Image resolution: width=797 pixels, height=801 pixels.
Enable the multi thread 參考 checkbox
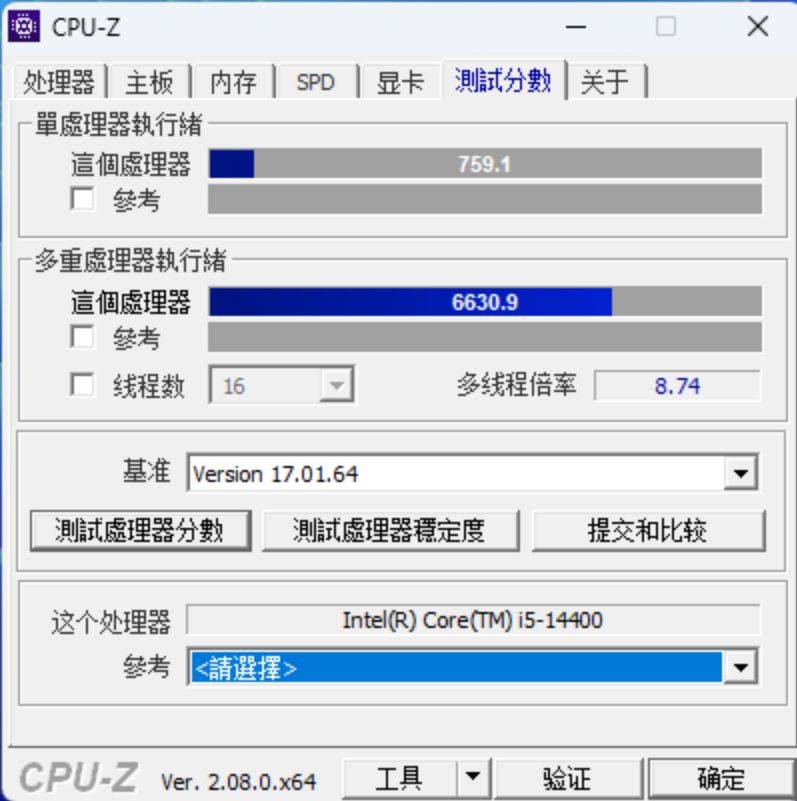(82, 337)
